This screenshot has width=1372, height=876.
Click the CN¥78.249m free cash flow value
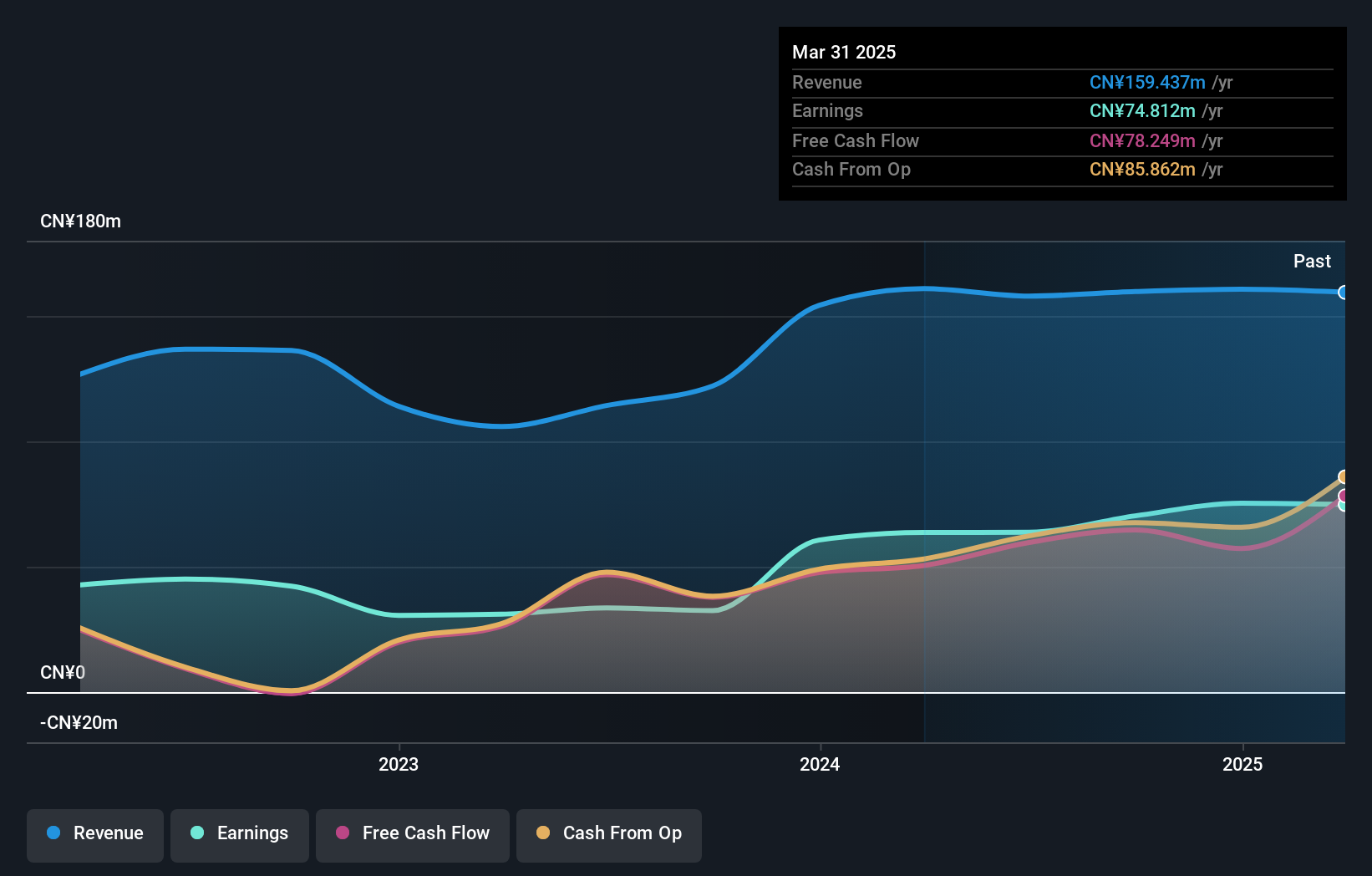point(1142,140)
